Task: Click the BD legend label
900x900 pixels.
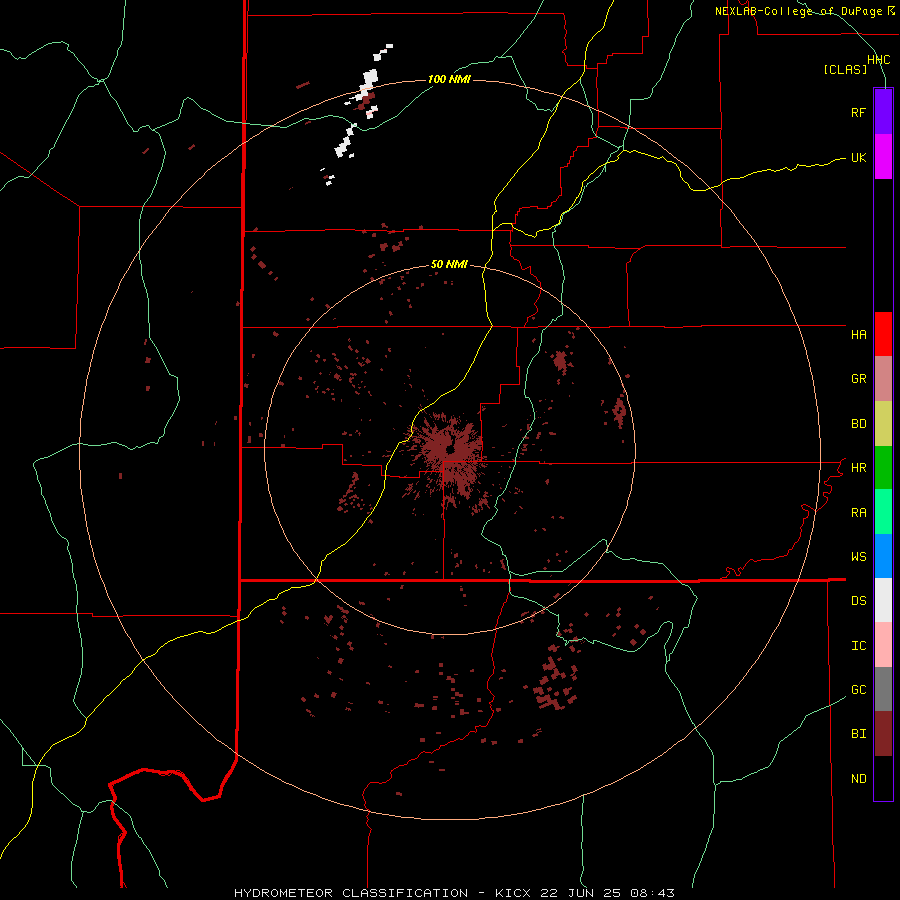Action: [x=858, y=424]
